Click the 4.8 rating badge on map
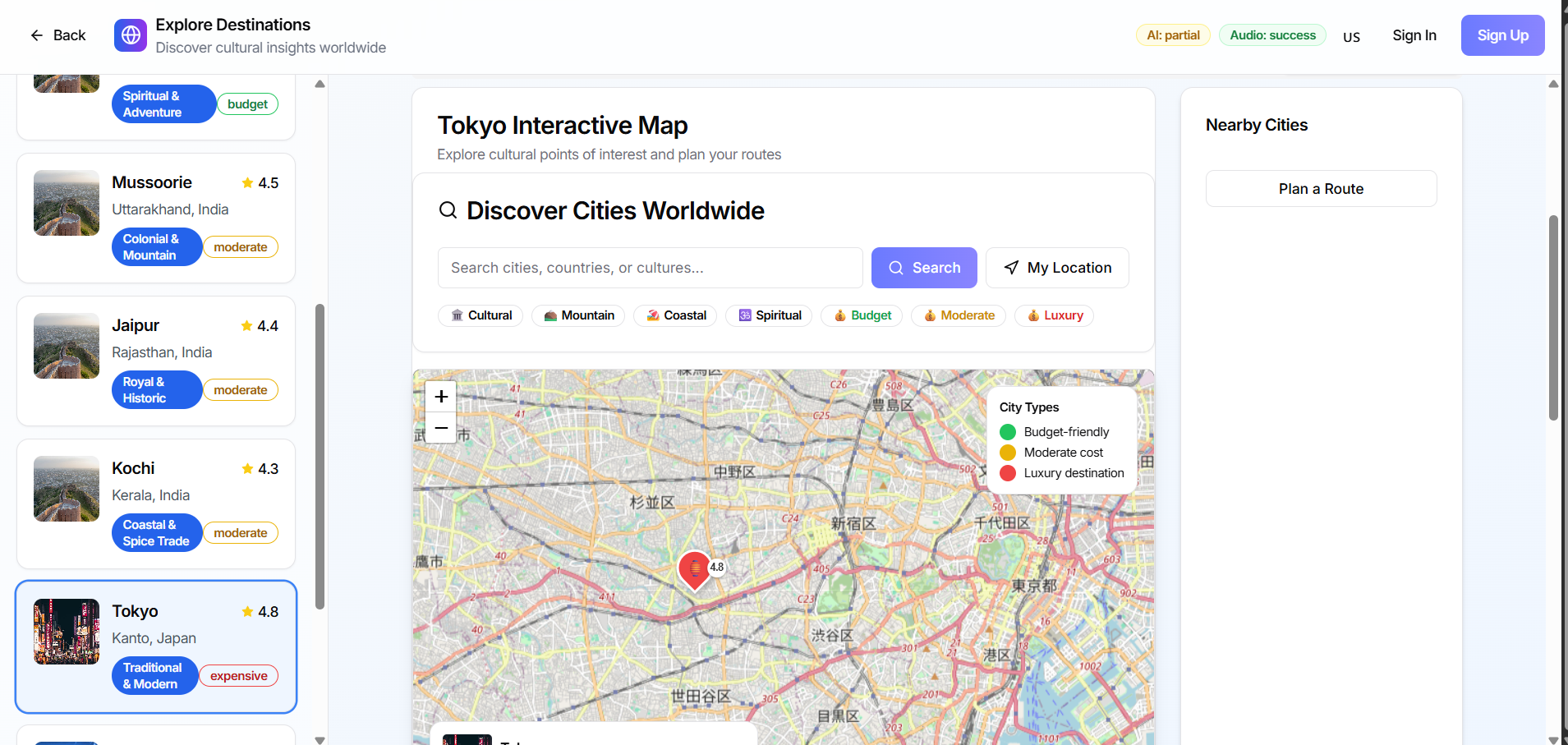1568x745 pixels. [x=717, y=567]
